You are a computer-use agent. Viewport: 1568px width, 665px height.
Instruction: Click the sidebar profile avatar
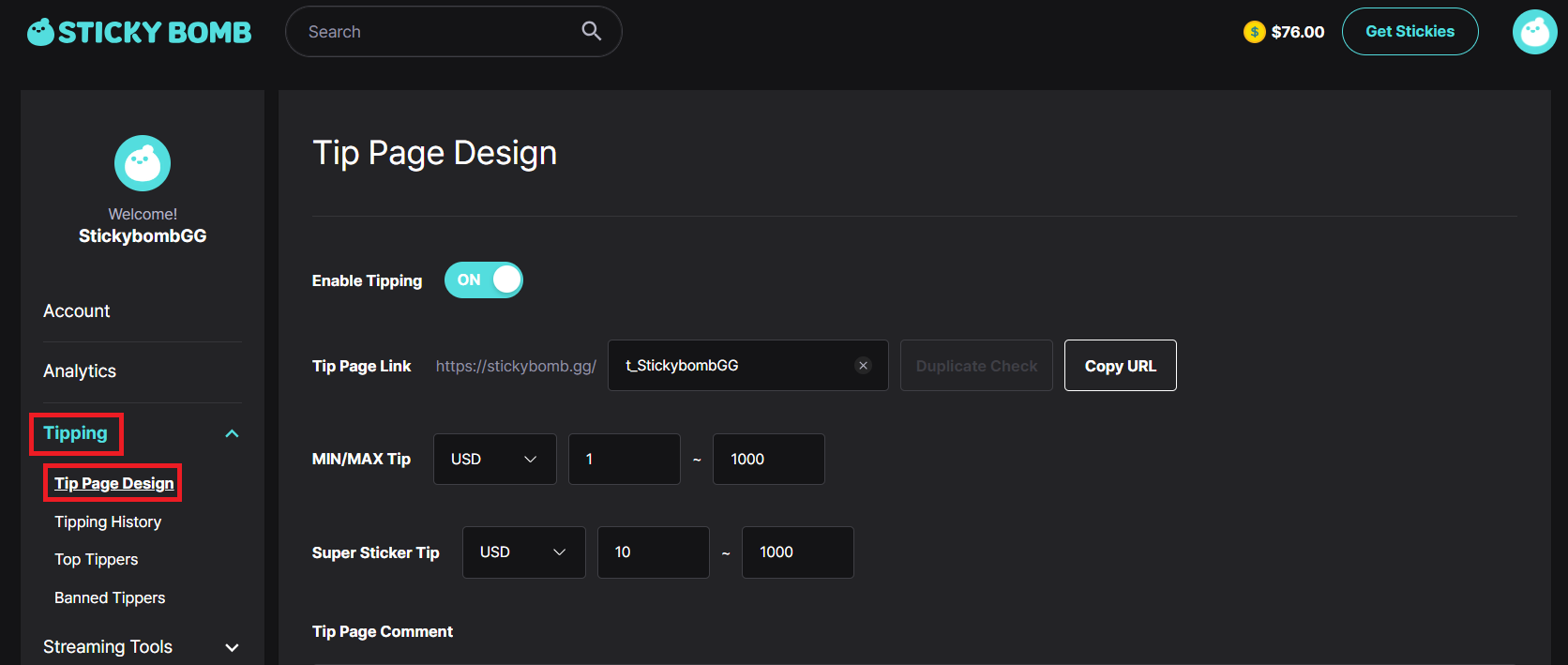[143, 163]
